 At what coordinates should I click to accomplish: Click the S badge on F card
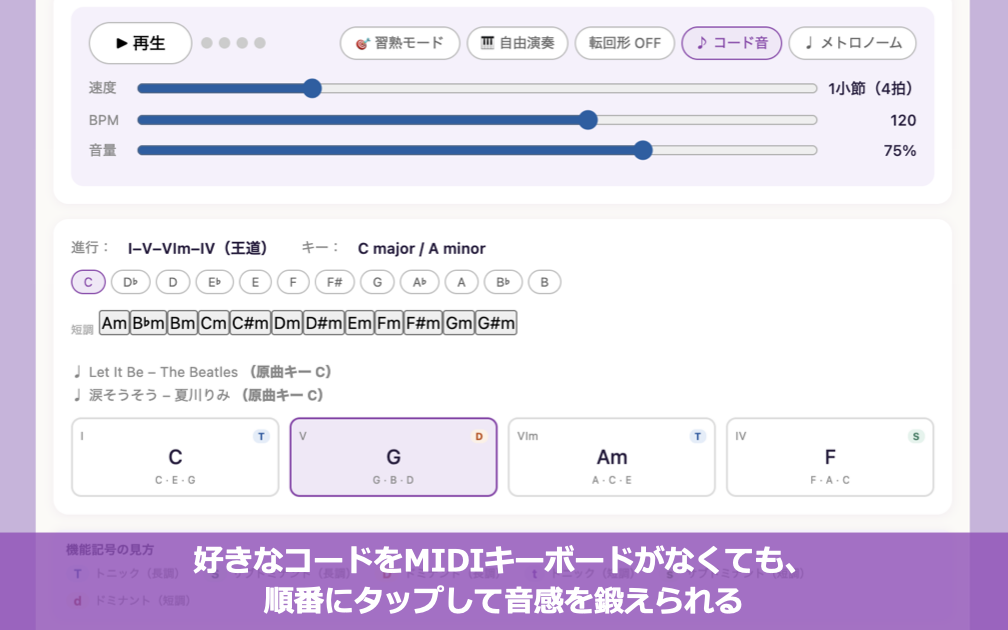(916, 436)
